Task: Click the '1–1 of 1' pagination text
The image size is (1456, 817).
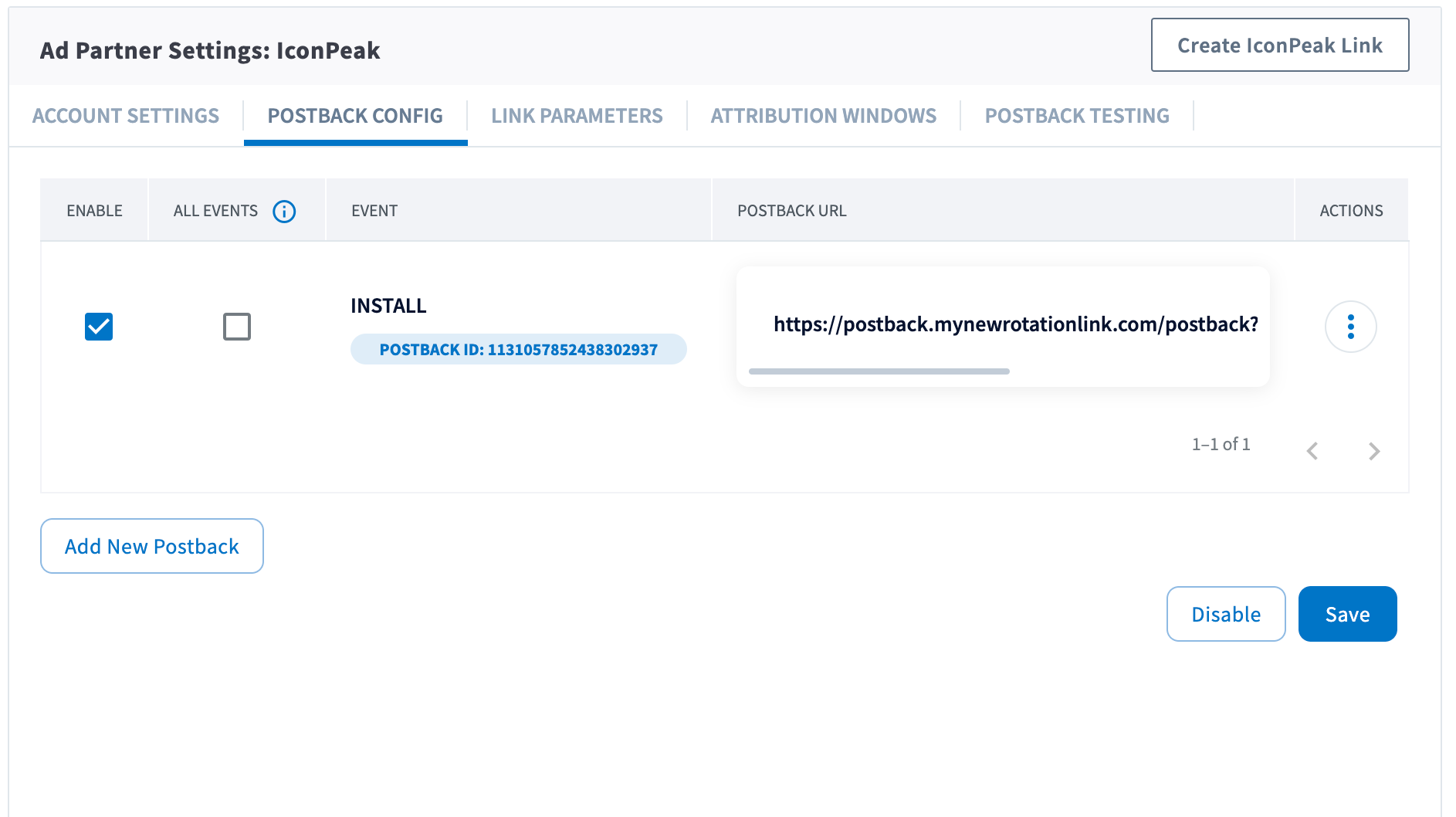Action: 1221,444
